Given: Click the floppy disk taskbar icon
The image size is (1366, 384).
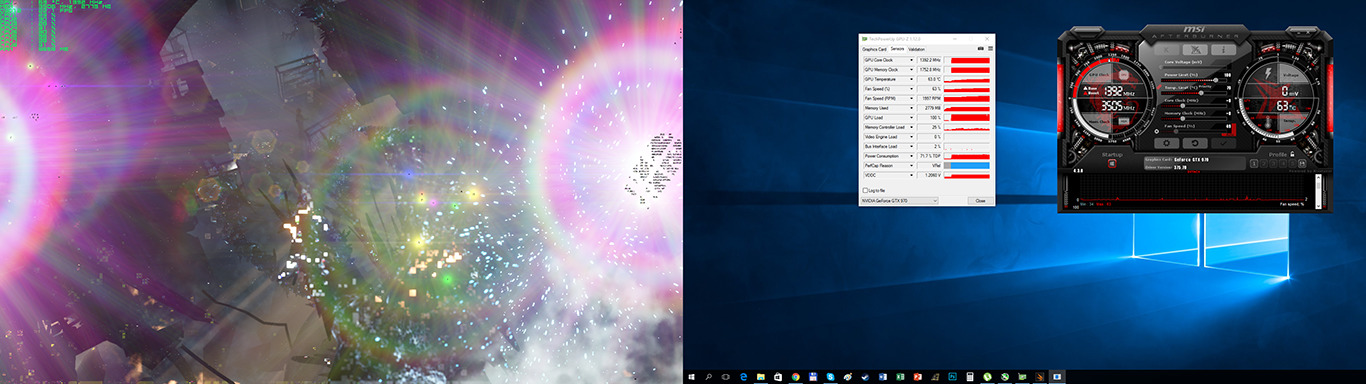Looking at the screenshot, I should [x=813, y=377].
